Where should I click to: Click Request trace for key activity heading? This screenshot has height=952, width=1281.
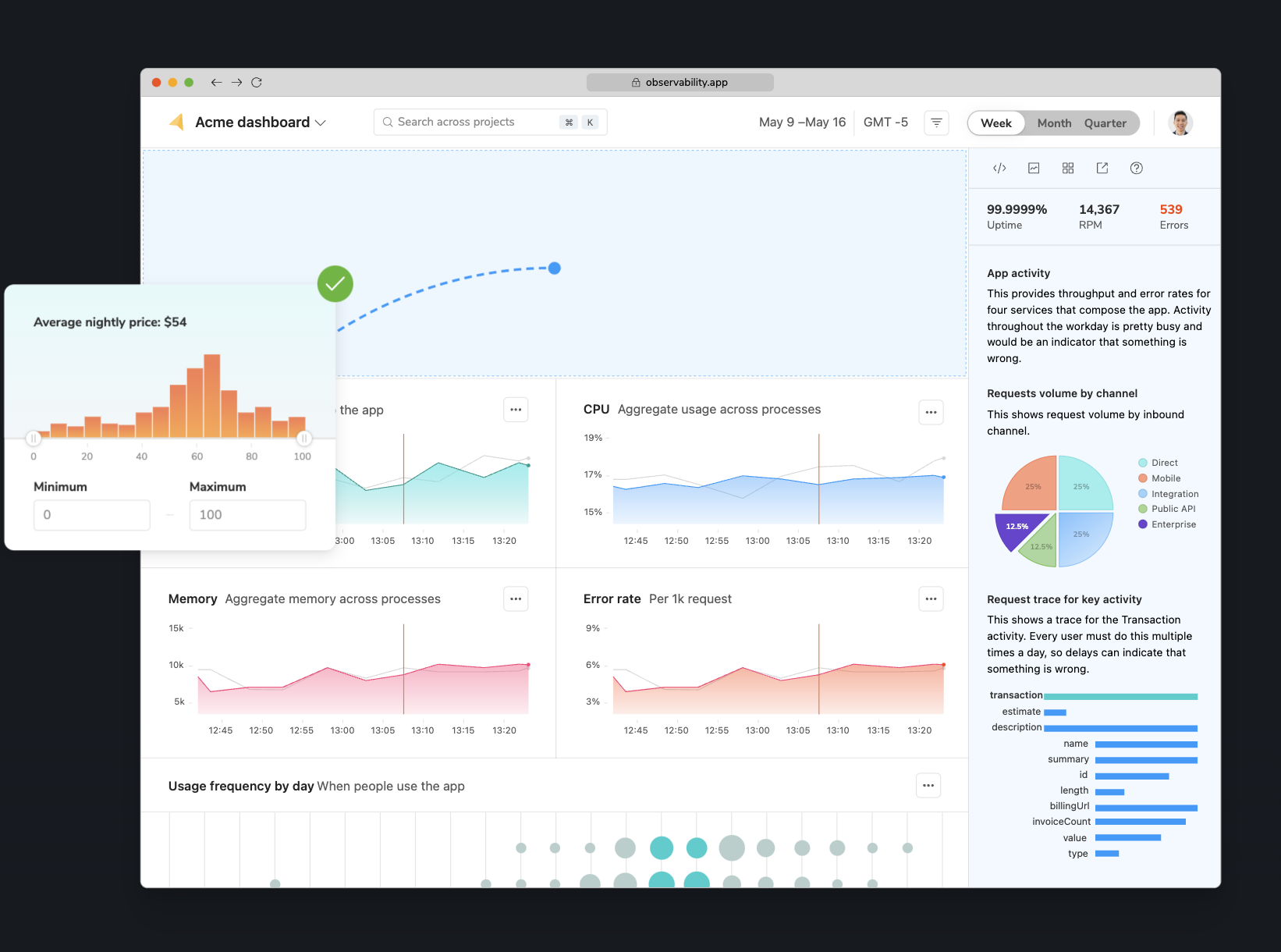pyautogui.click(x=1064, y=599)
